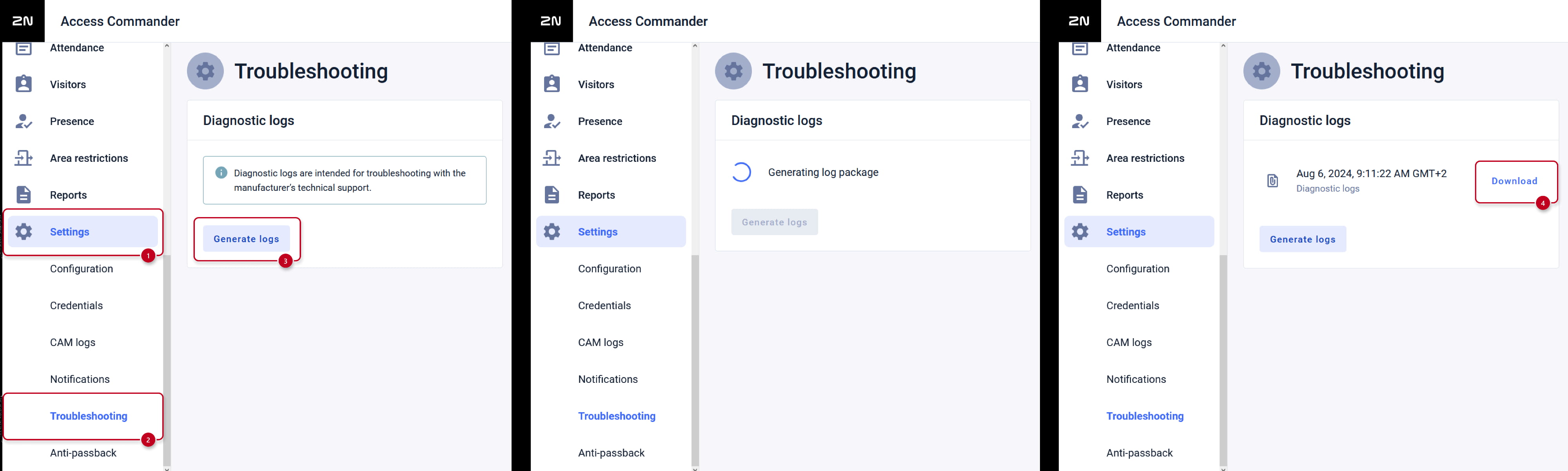Click the loading spinner for log package
The height and width of the screenshot is (471, 1568).
[x=741, y=172]
